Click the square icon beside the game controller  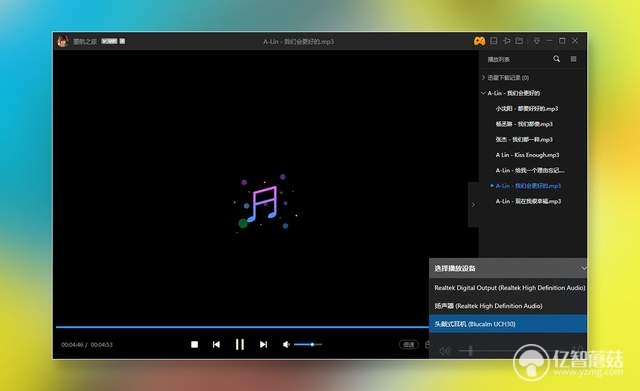494,41
